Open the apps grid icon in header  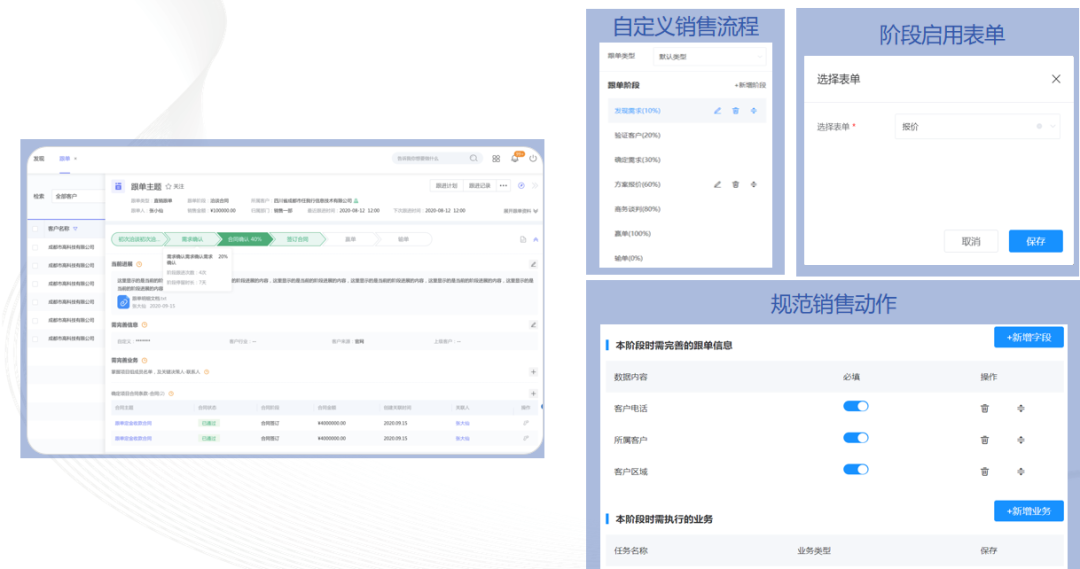click(x=496, y=158)
